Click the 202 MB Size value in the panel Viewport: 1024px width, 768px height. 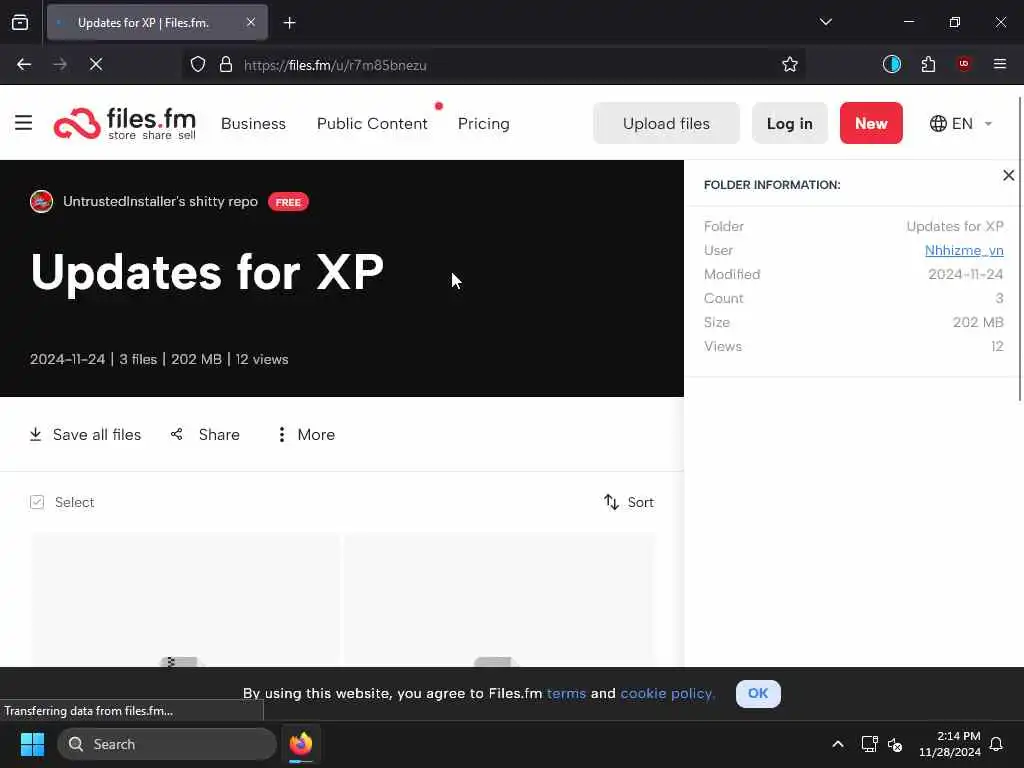point(978,322)
